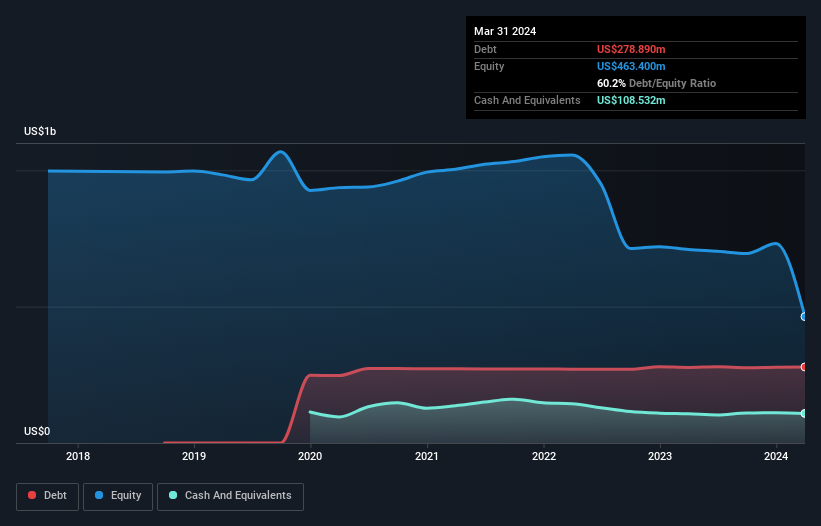Click the Mar 31 2024 tooltip date
This screenshot has width=821, height=526.
coord(505,31)
